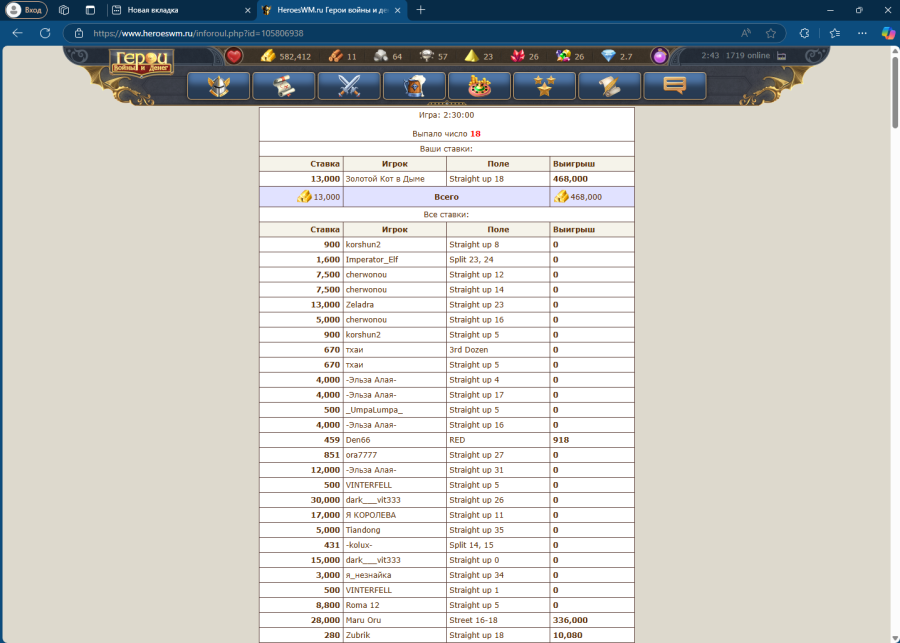This screenshot has height=643, width=900.
Task: Click the ore rocks resource icon
Action: 381,56
